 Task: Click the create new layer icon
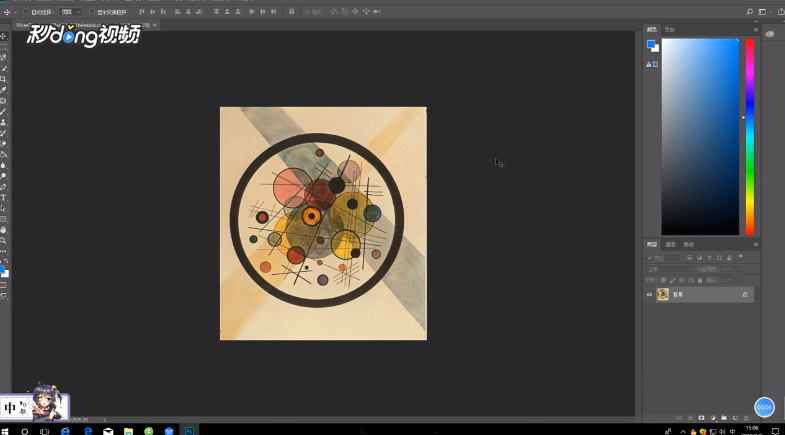point(735,418)
